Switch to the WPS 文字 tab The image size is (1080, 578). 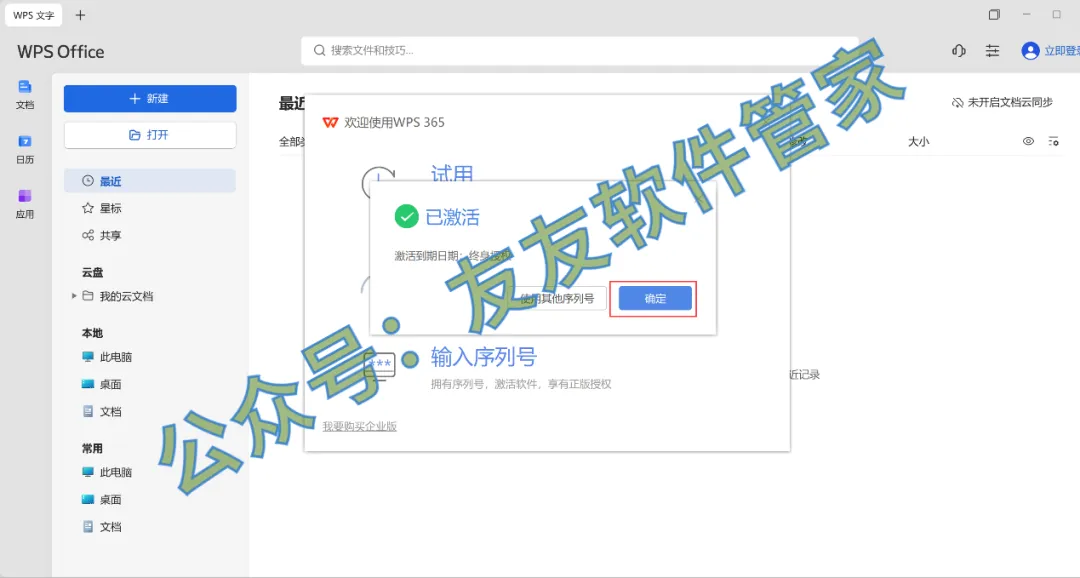(34, 15)
